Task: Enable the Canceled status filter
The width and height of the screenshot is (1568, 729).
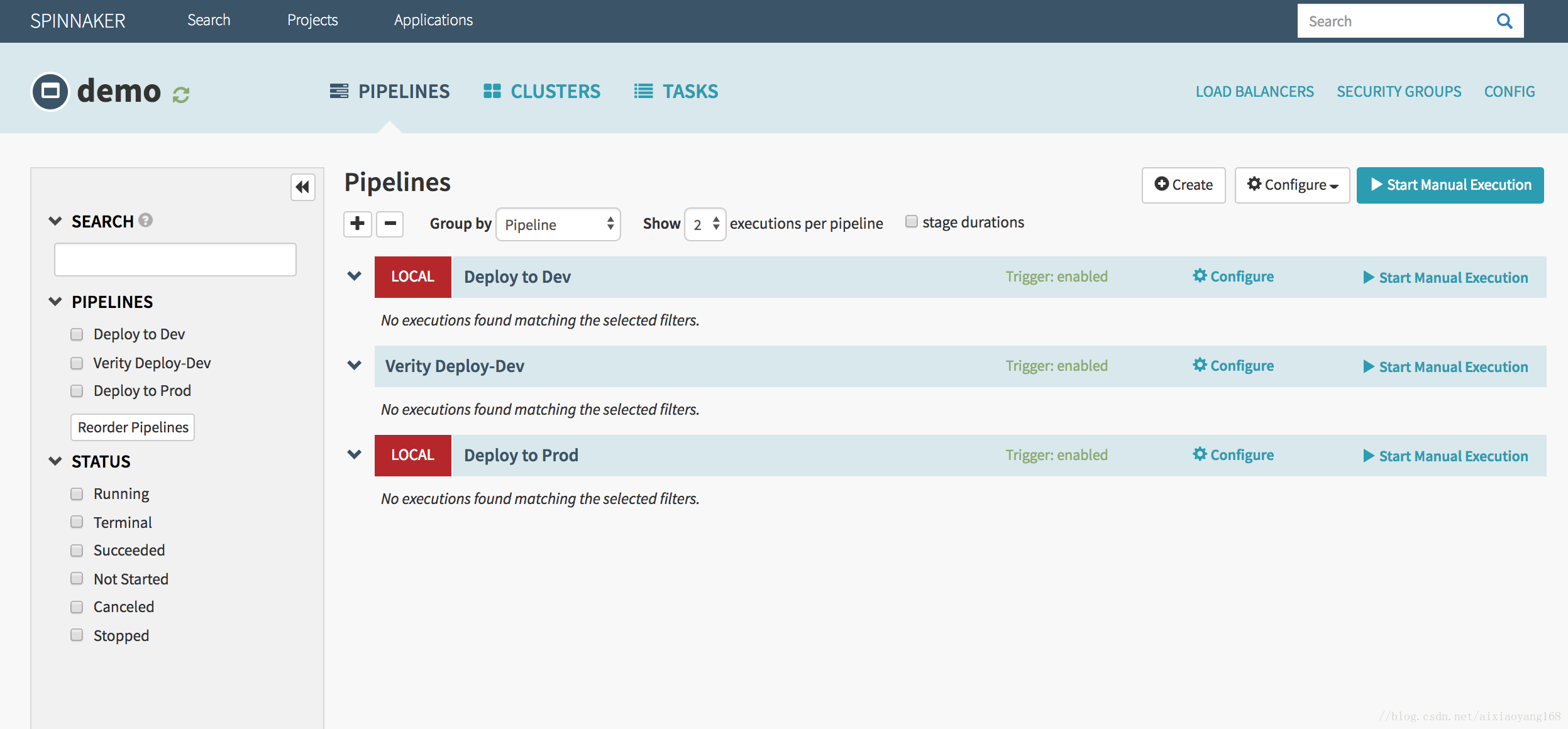Action: coord(77,607)
